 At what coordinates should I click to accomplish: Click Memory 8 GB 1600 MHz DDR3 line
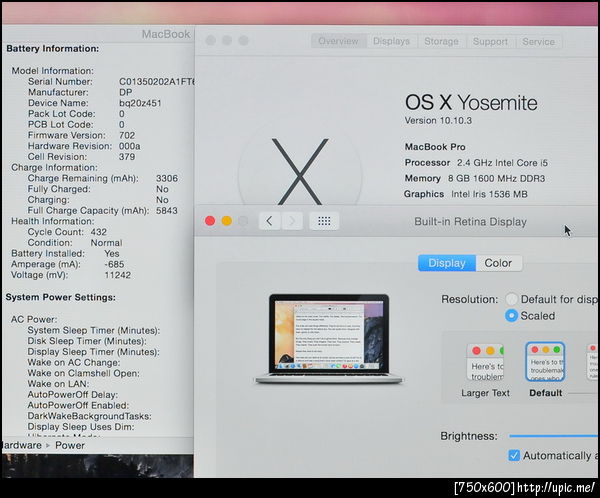pos(475,178)
